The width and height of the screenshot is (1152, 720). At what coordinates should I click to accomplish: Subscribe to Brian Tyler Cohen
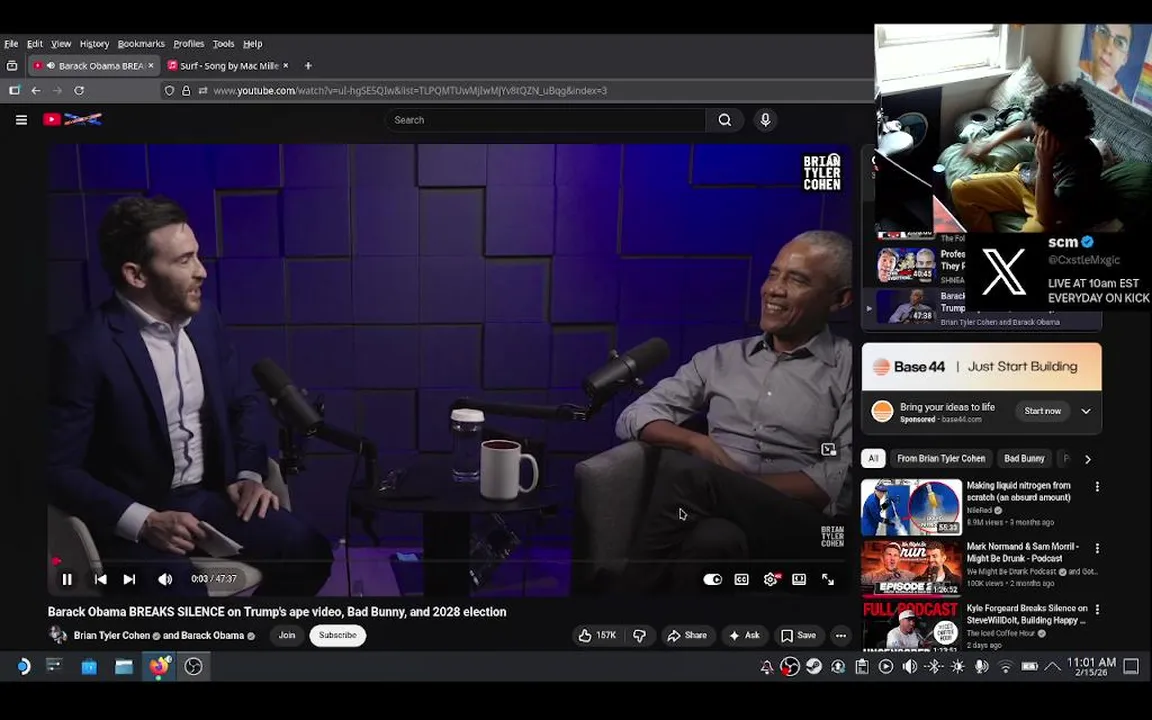[x=337, y=636]
